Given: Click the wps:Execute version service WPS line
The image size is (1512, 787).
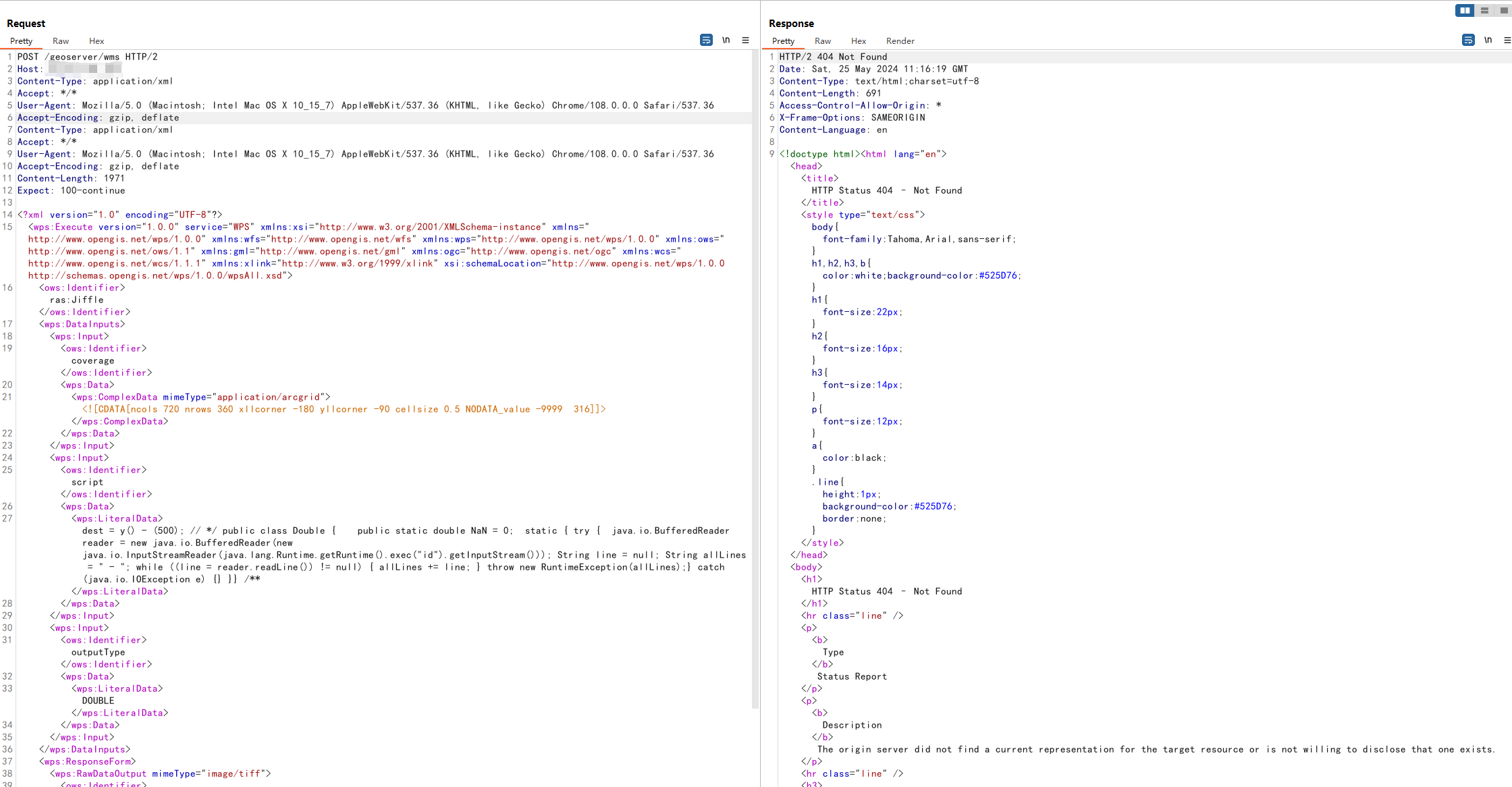Looking at the screenshot, I should pyautogui.click(x=309, y=227).
